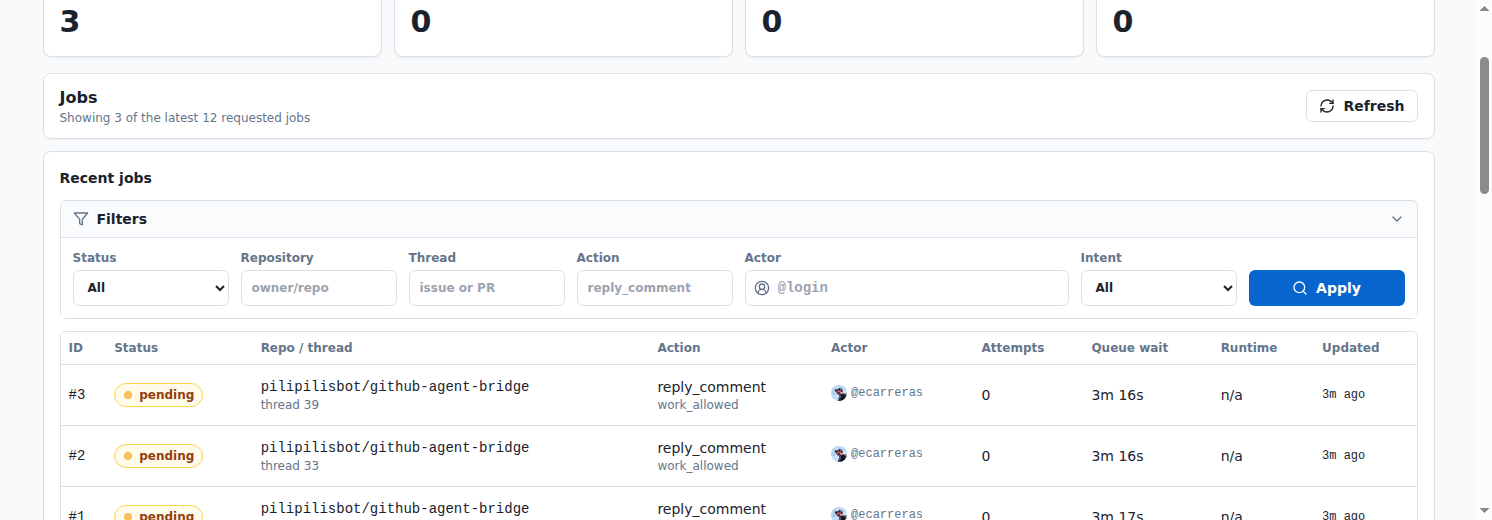Click 3m 16s queue wait of job #2
This screenshot has width=1492, height=520.
tap(1117, 456)
